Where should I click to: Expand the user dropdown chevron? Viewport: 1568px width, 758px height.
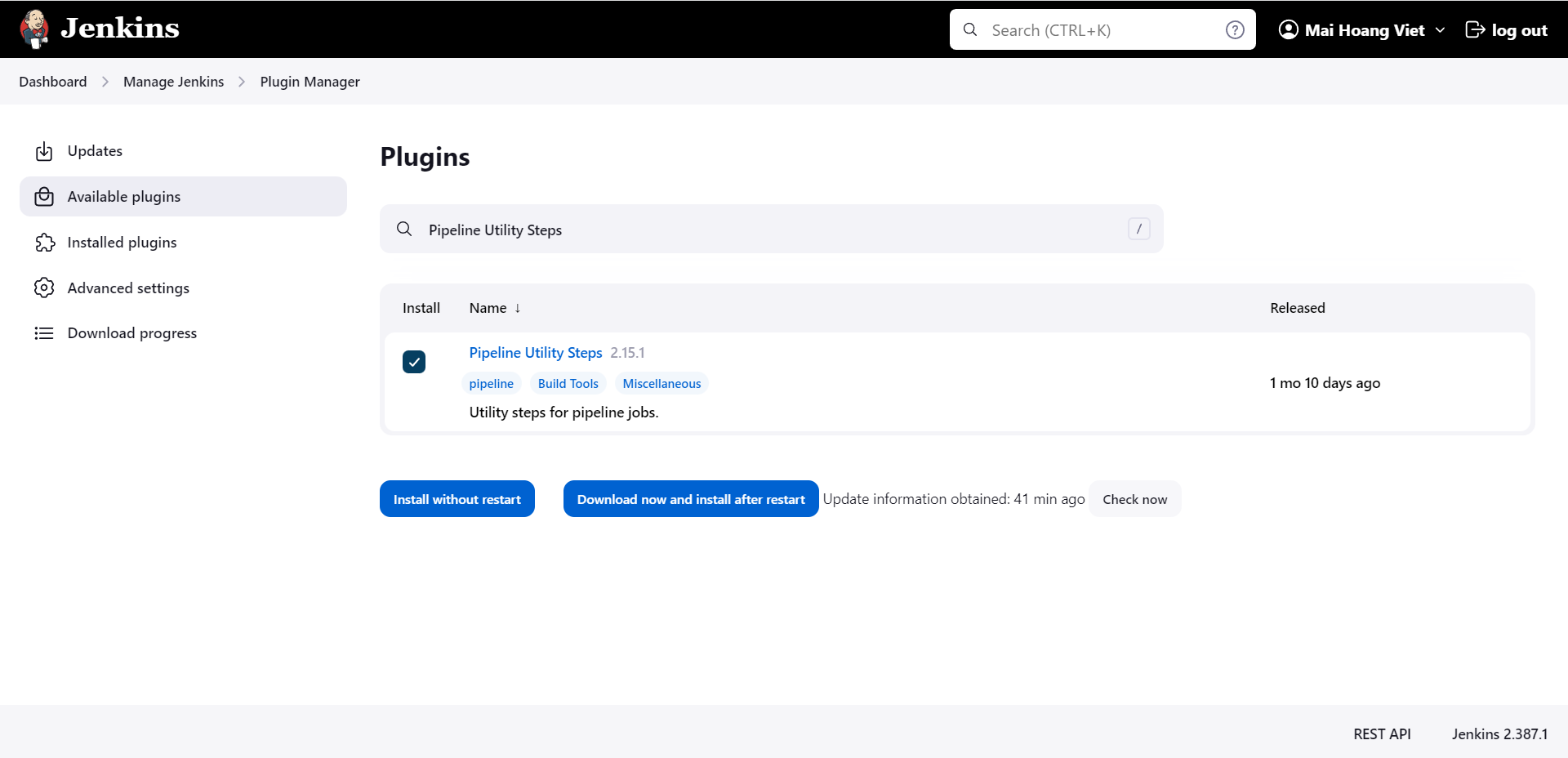1440,30
